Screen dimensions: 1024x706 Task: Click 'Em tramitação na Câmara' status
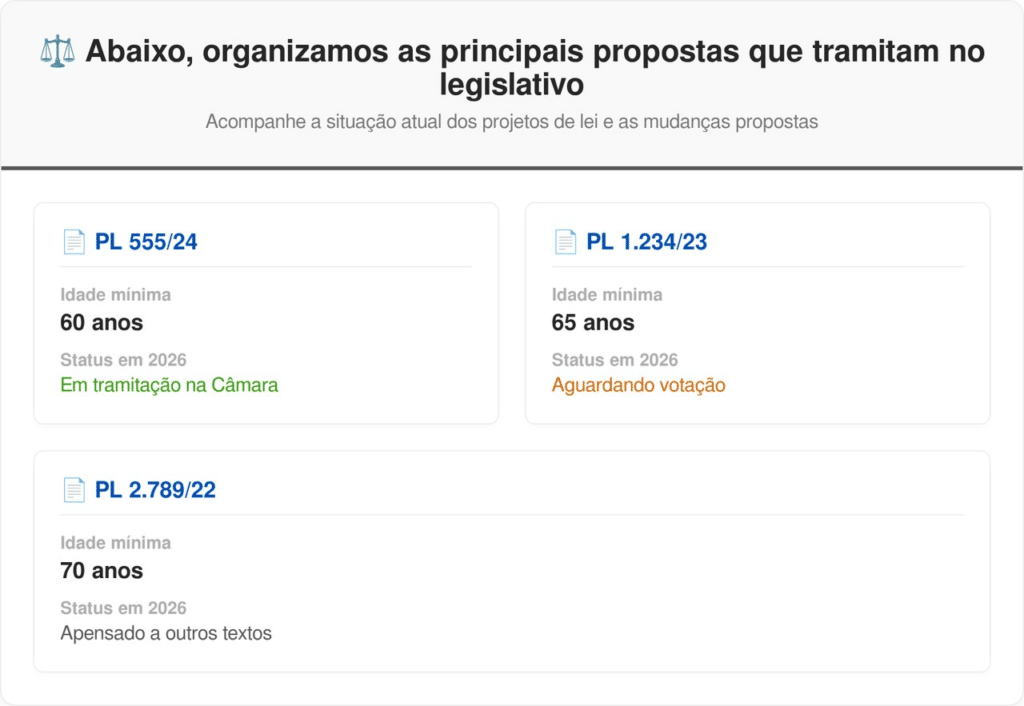(169, 385)
